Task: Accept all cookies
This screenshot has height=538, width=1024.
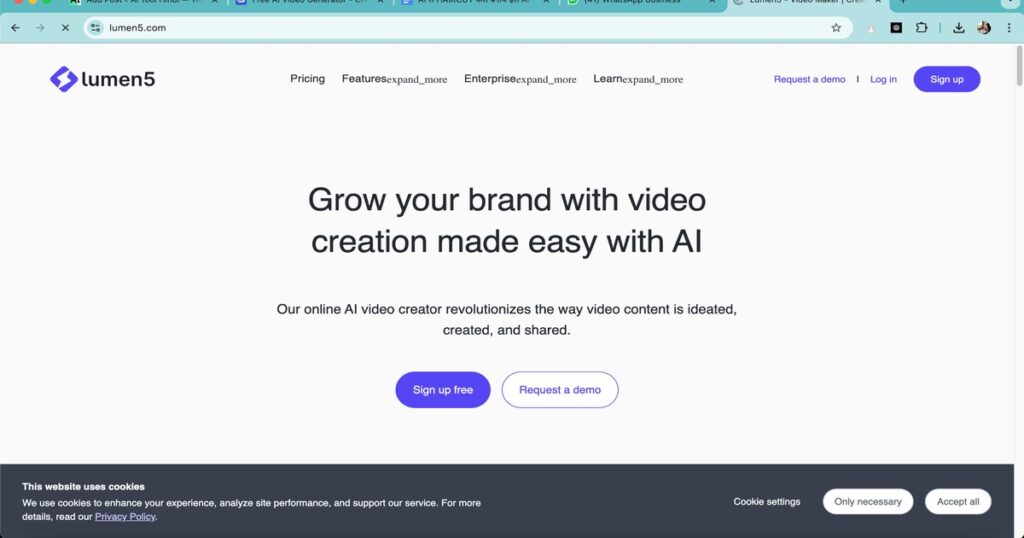Action: [958, 501]
